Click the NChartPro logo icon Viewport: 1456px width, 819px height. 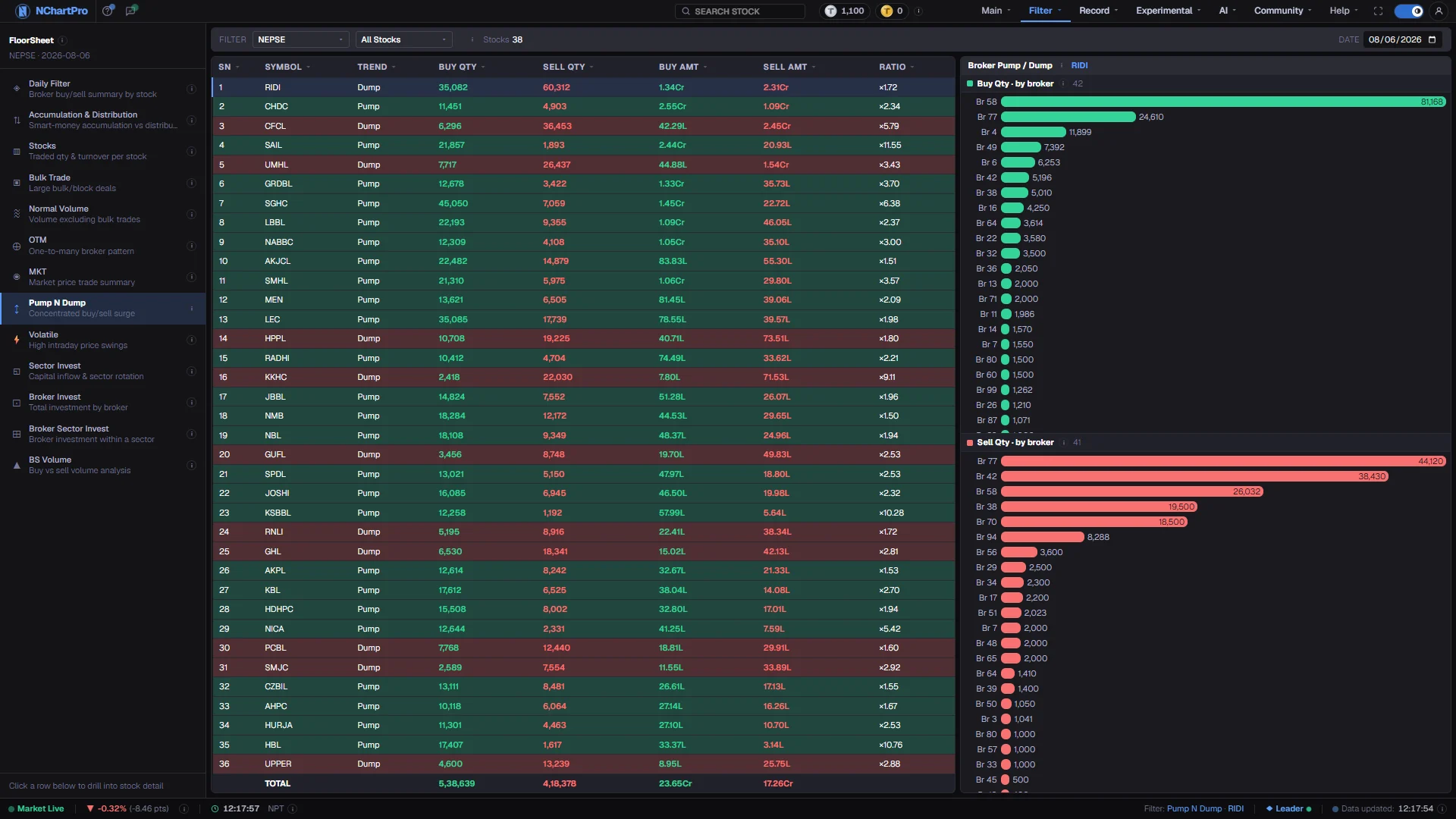[22, 11]
